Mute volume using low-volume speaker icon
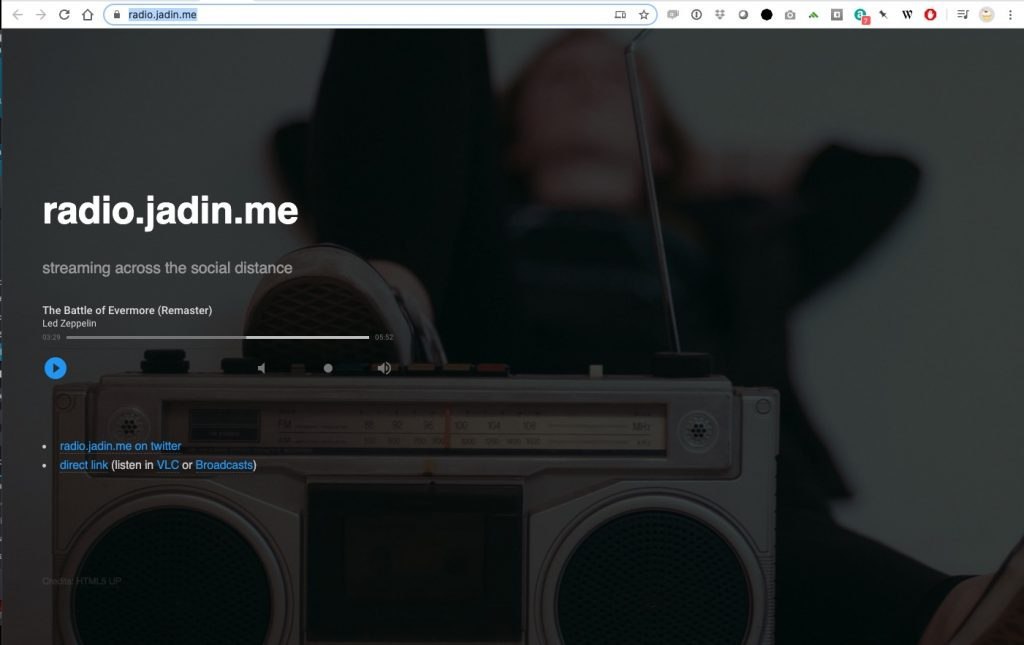The height and width of the screenshot is (645, 1024). 261,368
